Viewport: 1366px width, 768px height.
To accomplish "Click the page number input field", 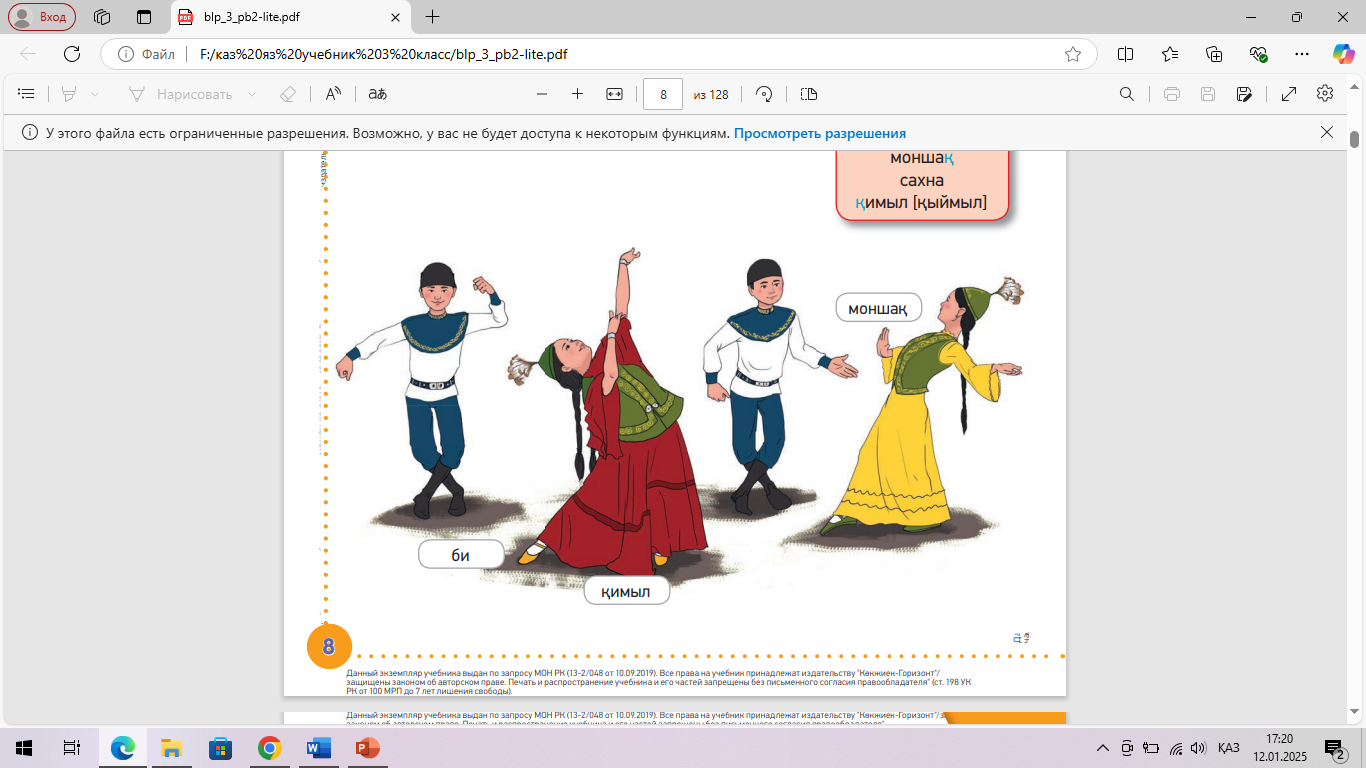I will [x=663, y=94].
